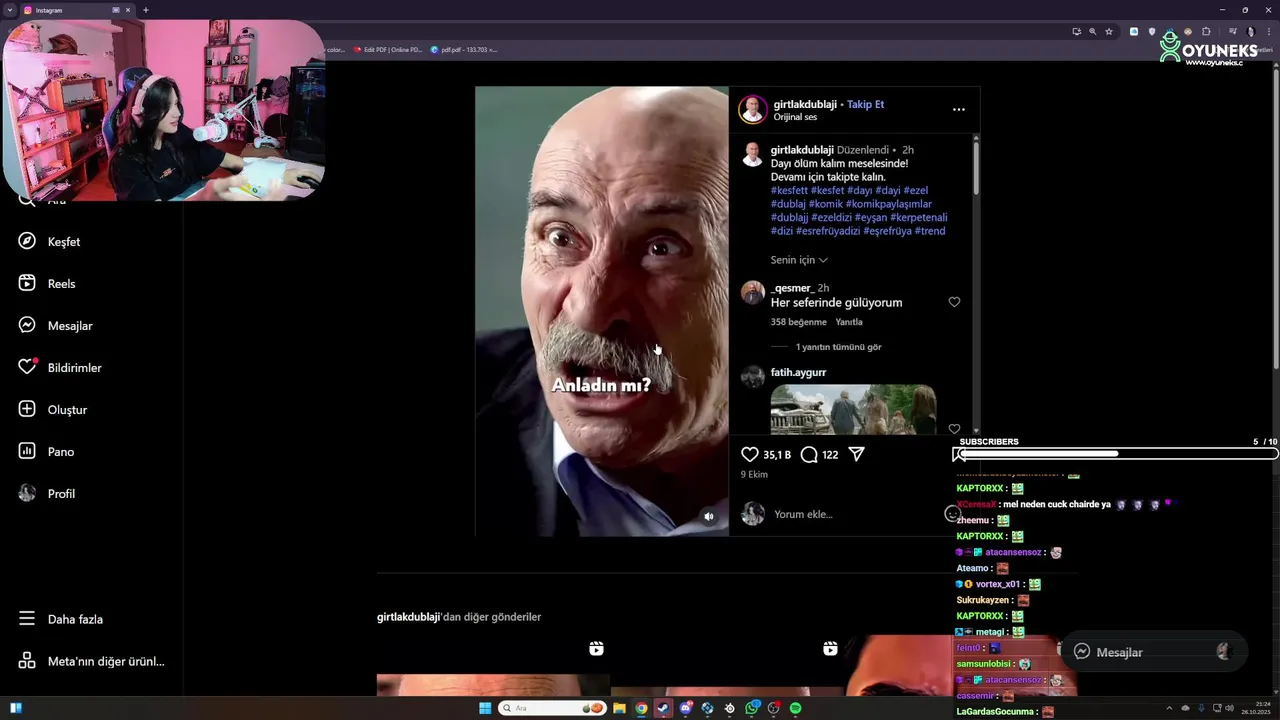The width and height of the screenshot is (1280, 720).
Task: Mute the video using the speaker icon
Action: [709, 516]
